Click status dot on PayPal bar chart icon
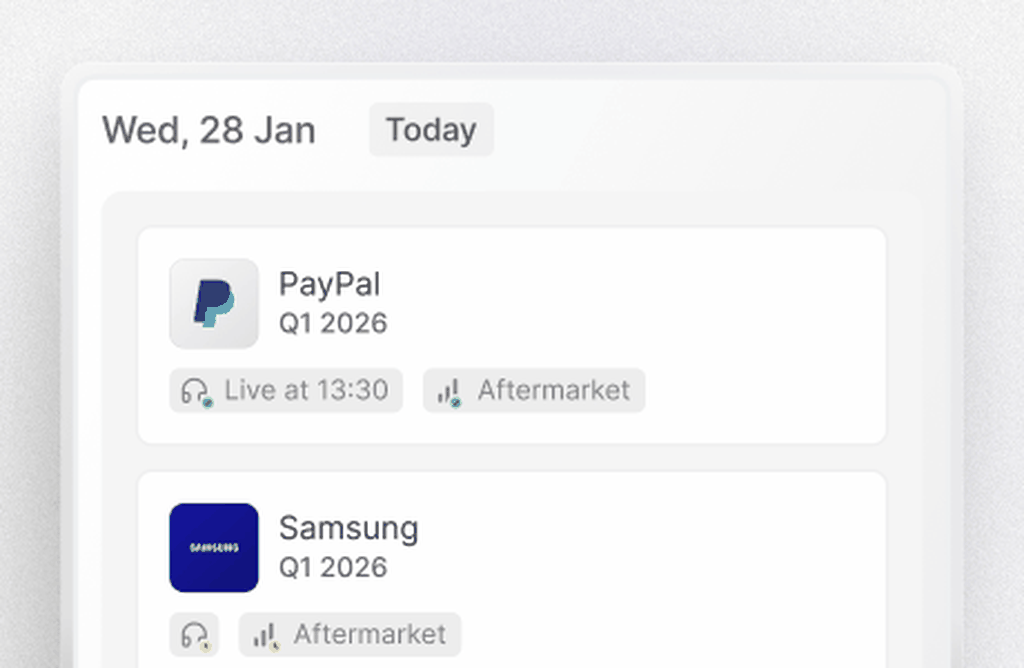The image size is (1024, 668). [x=456, y=402]
